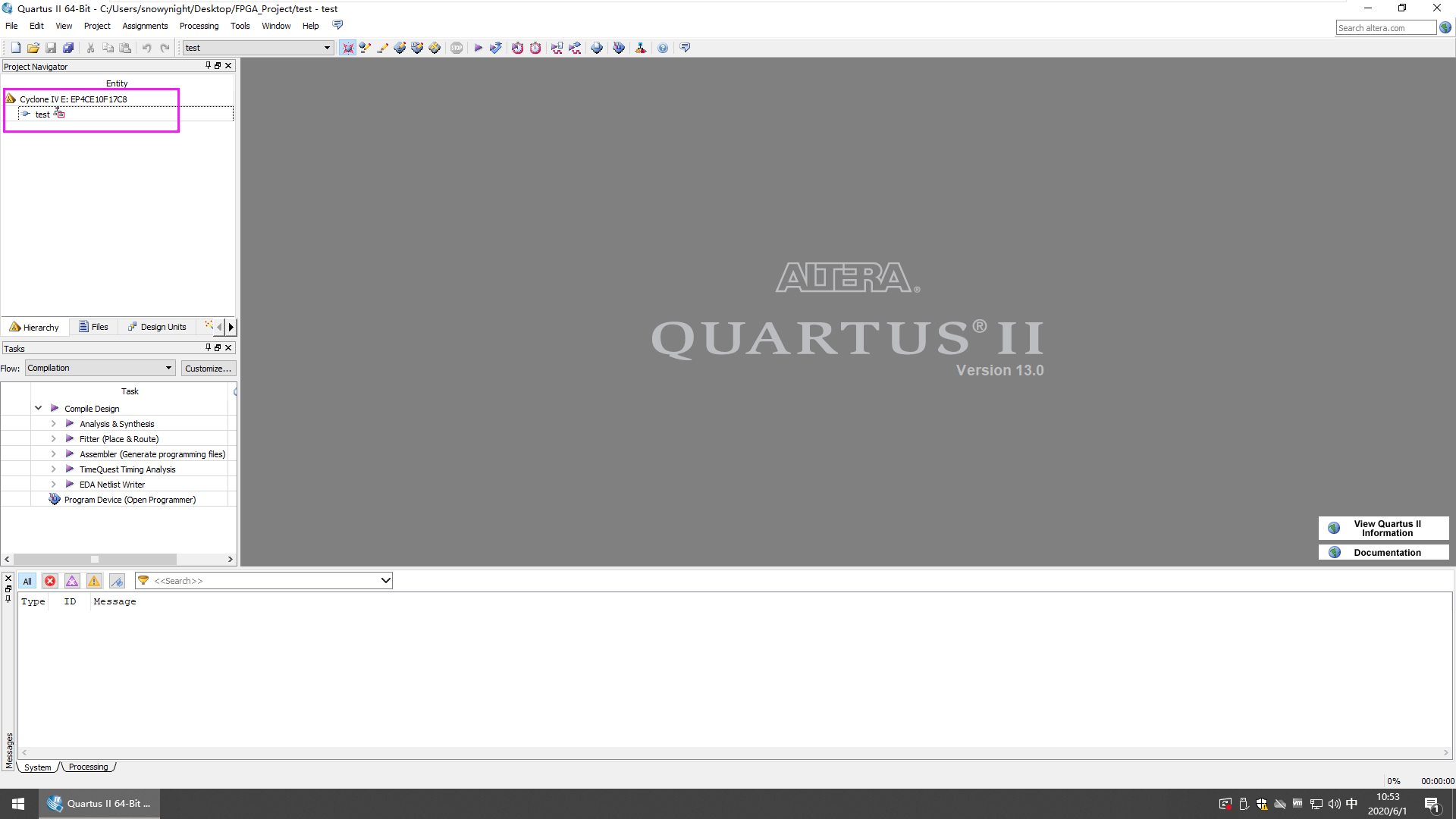Click the SignalTap Logic Analyzer icon

[x=618, y=47]
